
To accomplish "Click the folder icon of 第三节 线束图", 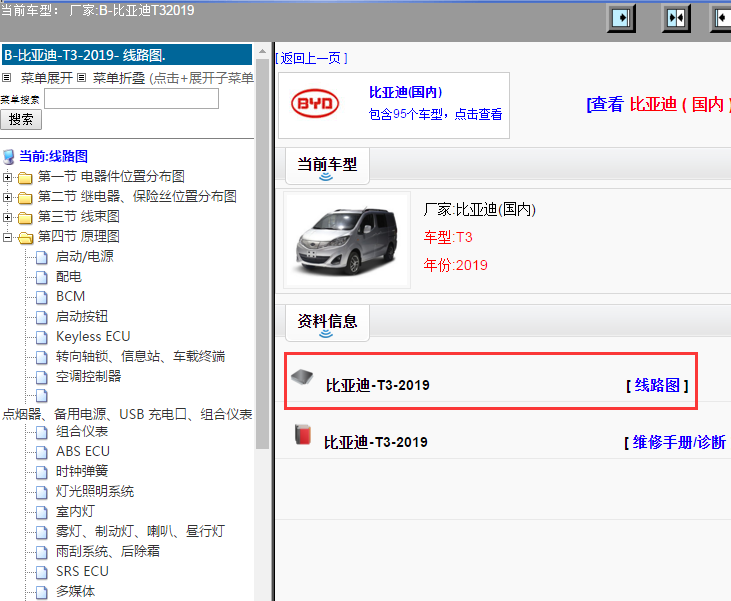I will click(x=25, y=218).
